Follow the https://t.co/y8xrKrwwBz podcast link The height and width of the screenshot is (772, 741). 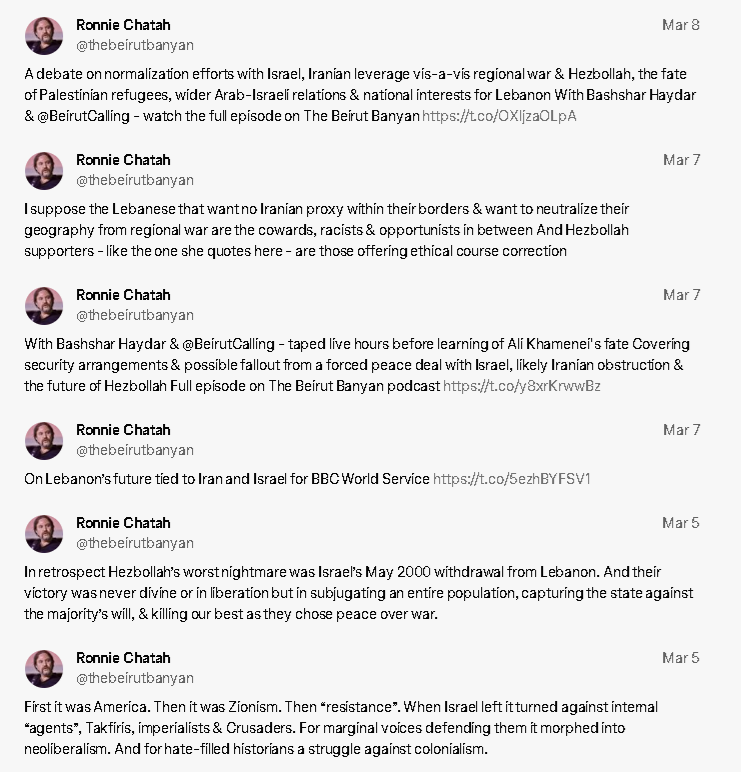[x=521, y=386]
